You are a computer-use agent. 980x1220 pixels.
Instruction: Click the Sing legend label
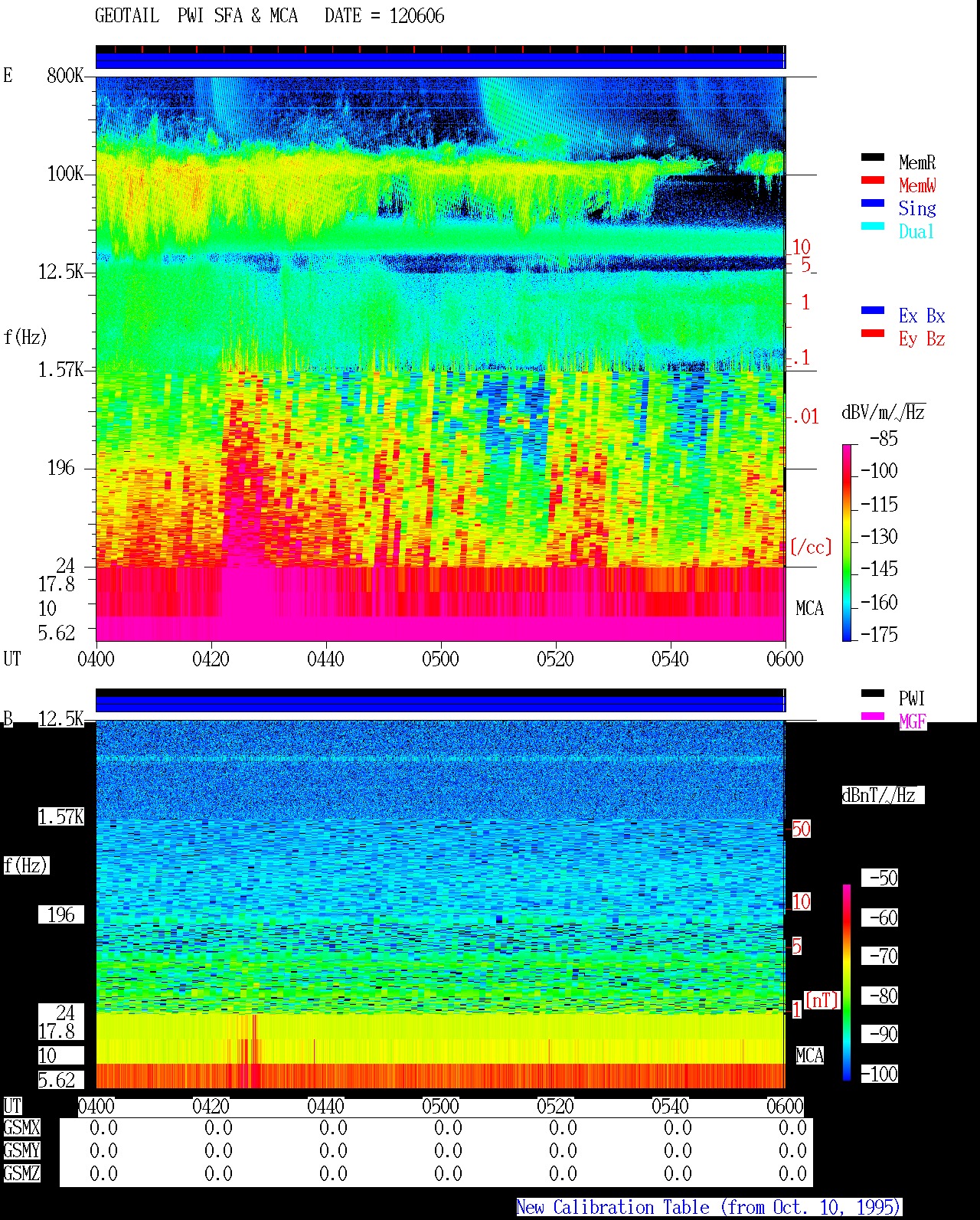coord(917,208)
